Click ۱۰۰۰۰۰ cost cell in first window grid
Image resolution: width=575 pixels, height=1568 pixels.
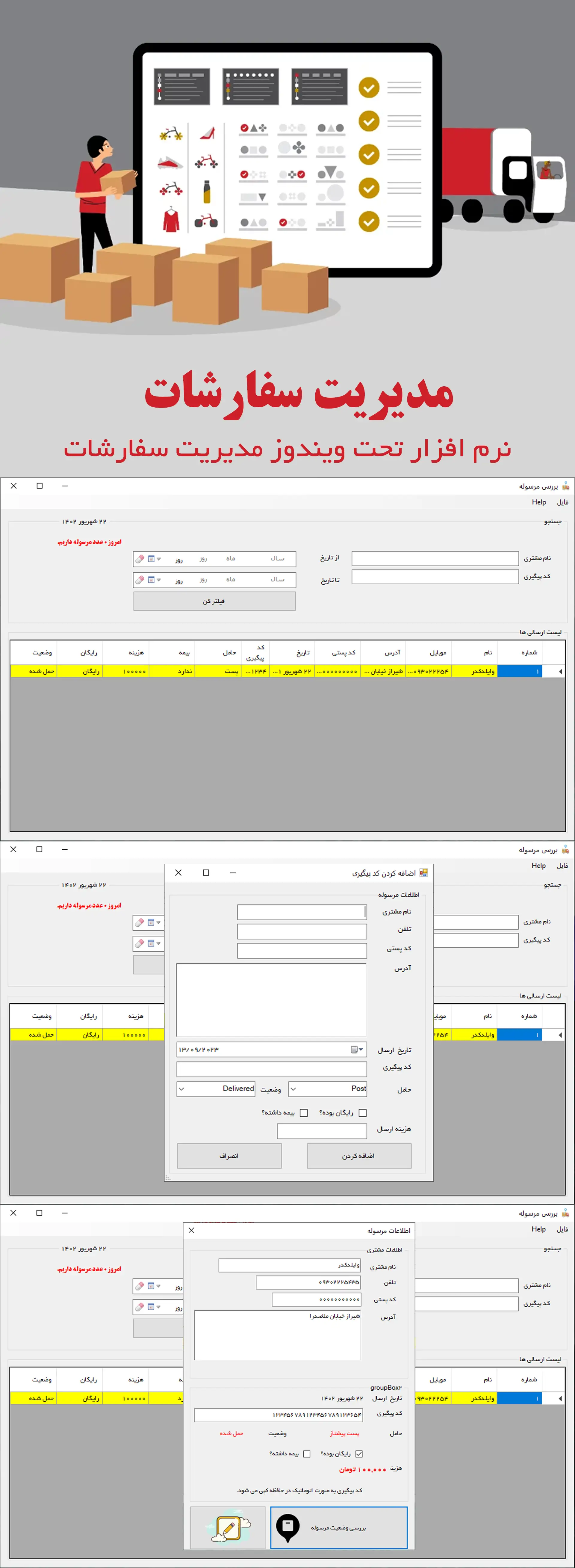point(127,671)
